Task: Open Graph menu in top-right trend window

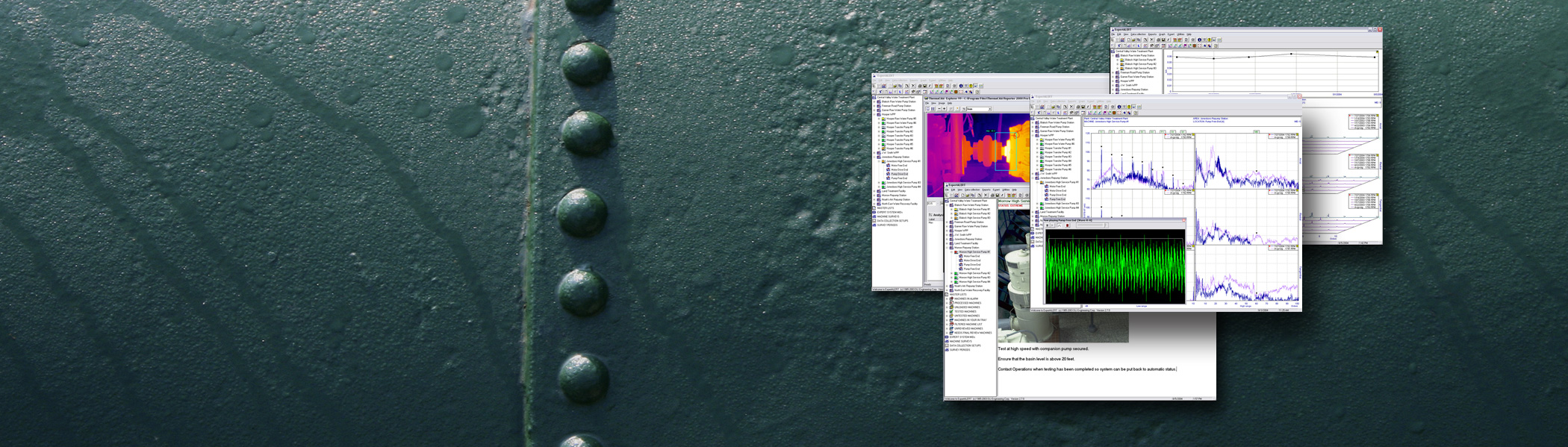Action: pyautogui.click(x=1162, y=34)
